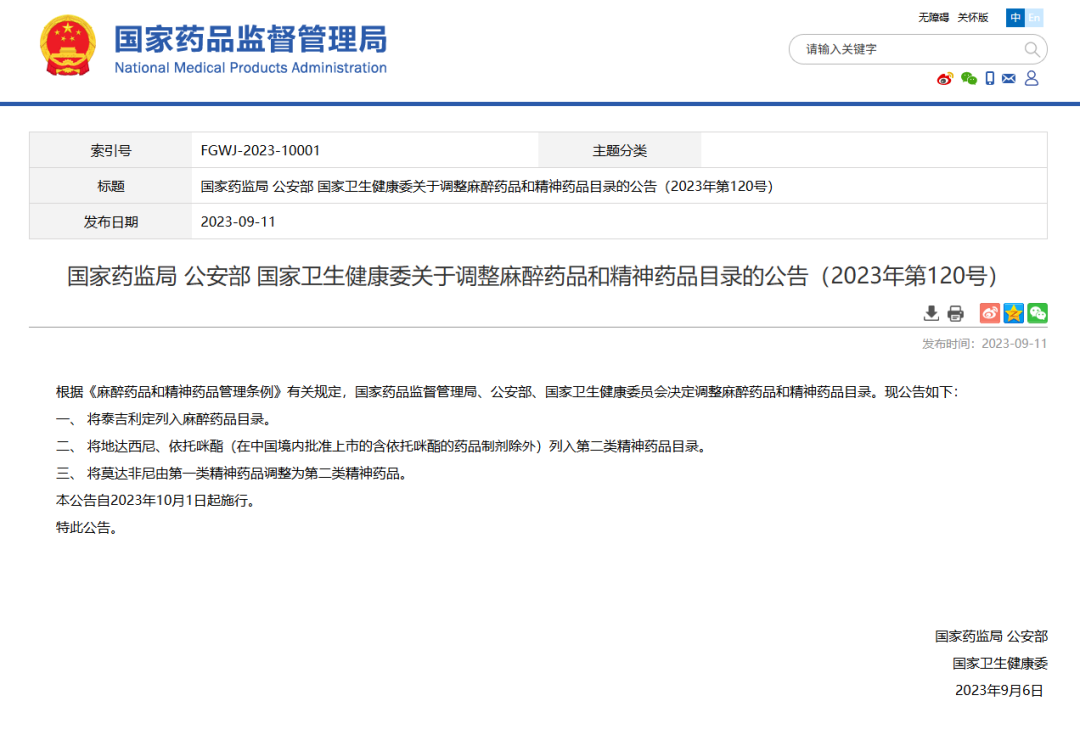The width and height of the screenshot is (1080, 729).
Task: Print the announcement using the printer icon
Action: pos(955,312)
